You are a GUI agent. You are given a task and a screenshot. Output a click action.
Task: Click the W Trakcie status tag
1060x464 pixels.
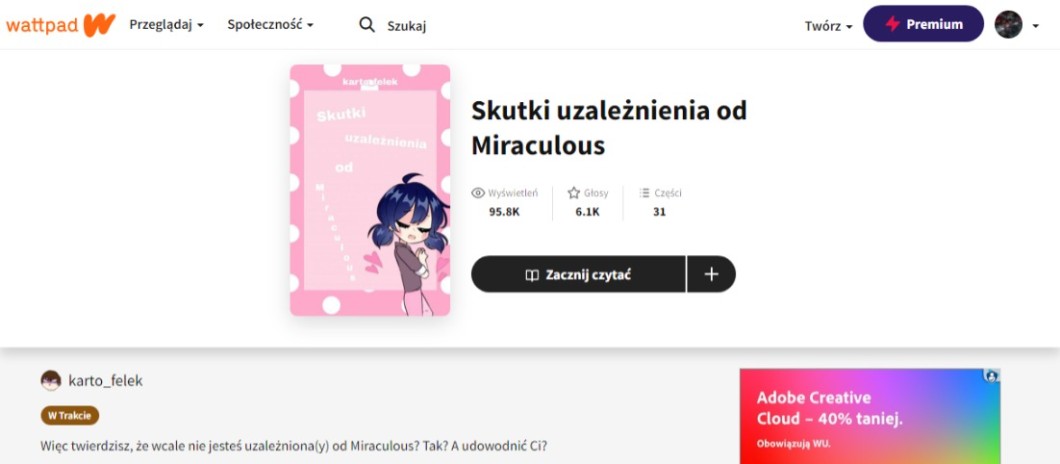point(70,415)
